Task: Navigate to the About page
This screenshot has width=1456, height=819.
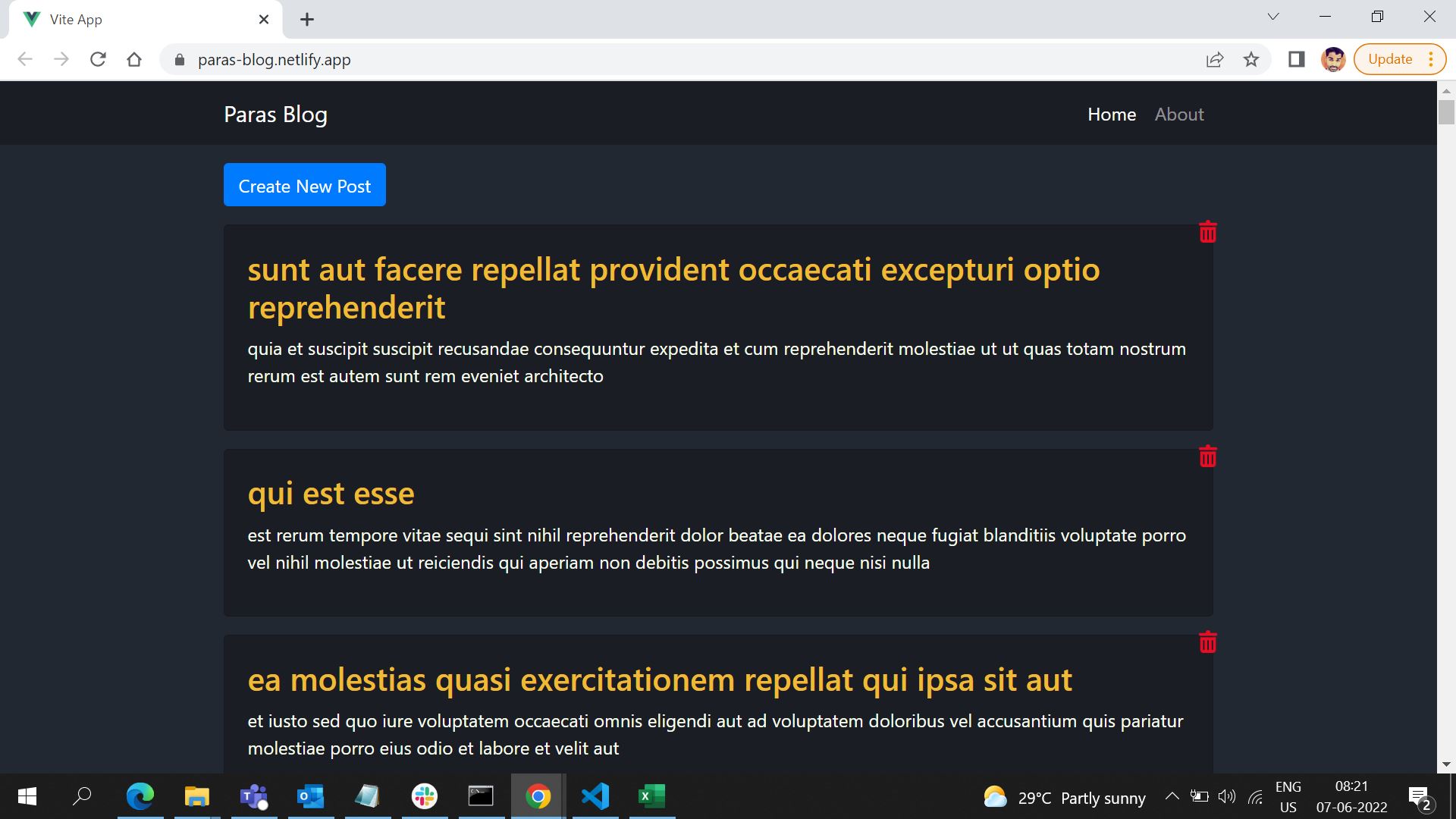Action: pyautogui.click(x=1179, y=115)
